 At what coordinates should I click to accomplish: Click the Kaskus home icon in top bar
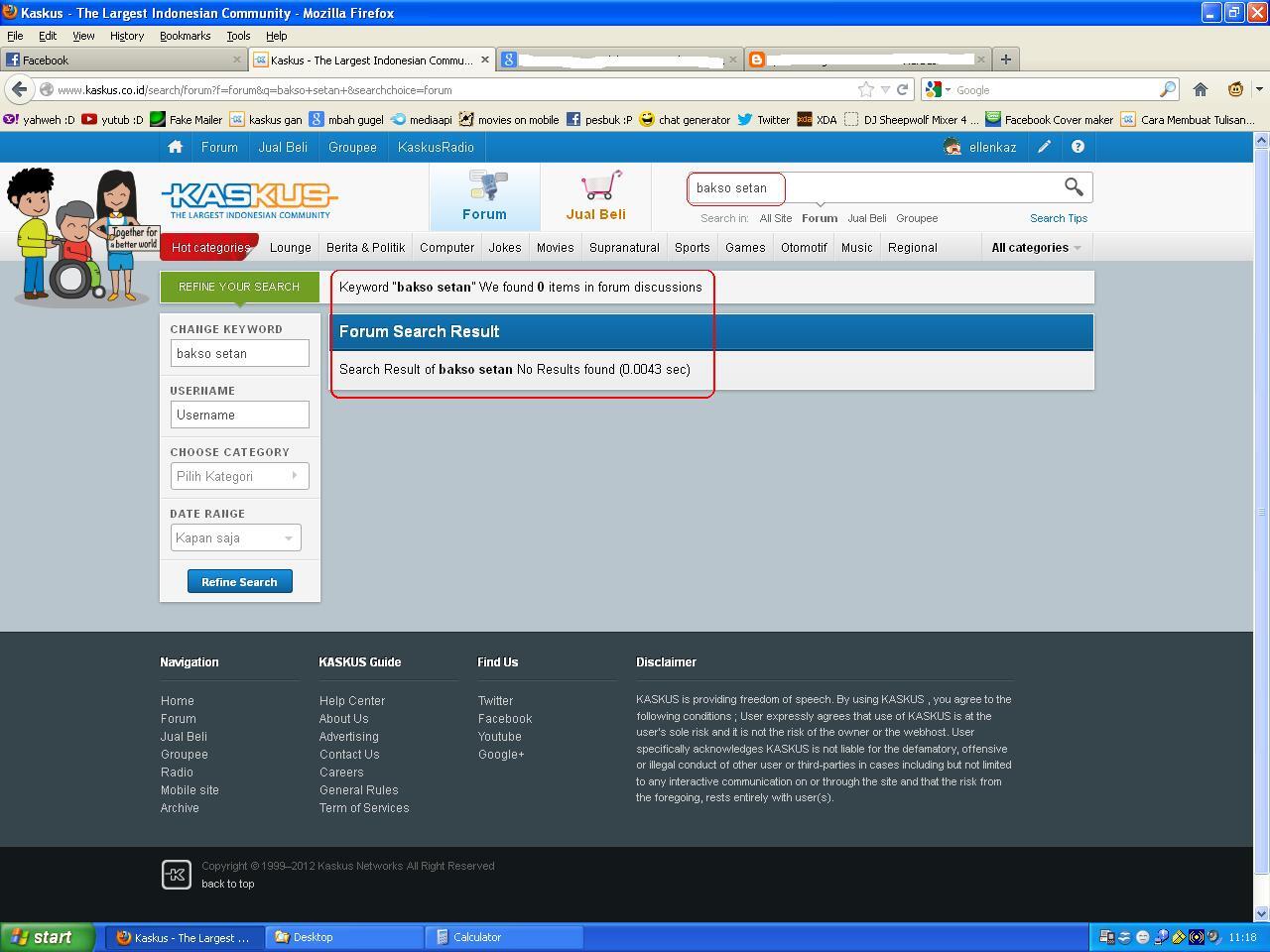click(176, 147)
